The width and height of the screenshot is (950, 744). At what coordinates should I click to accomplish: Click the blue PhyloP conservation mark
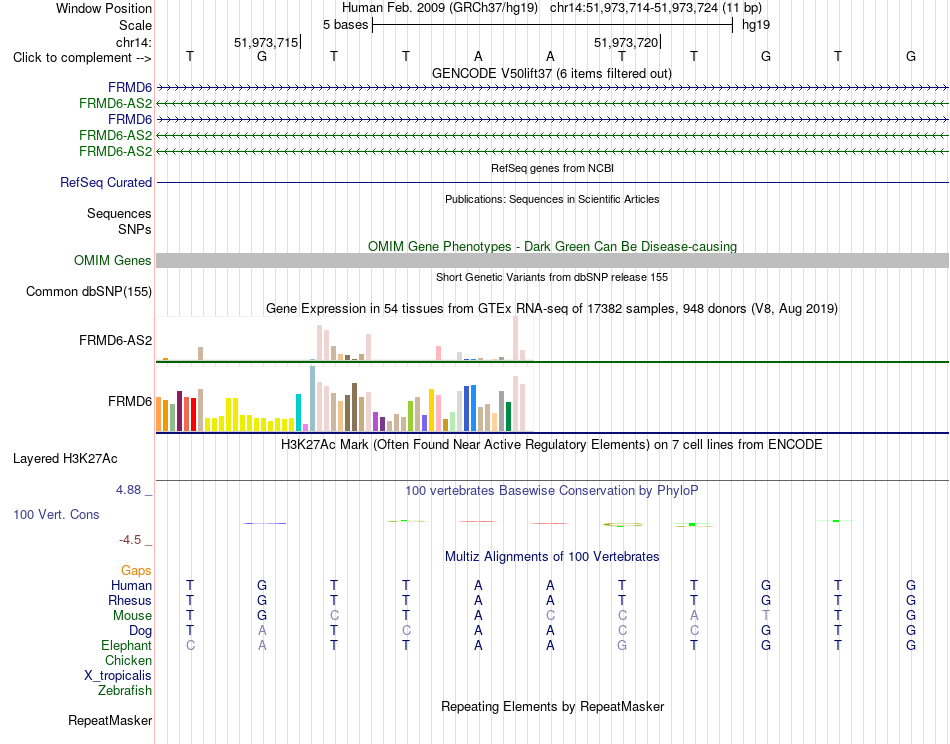point(265,523)
